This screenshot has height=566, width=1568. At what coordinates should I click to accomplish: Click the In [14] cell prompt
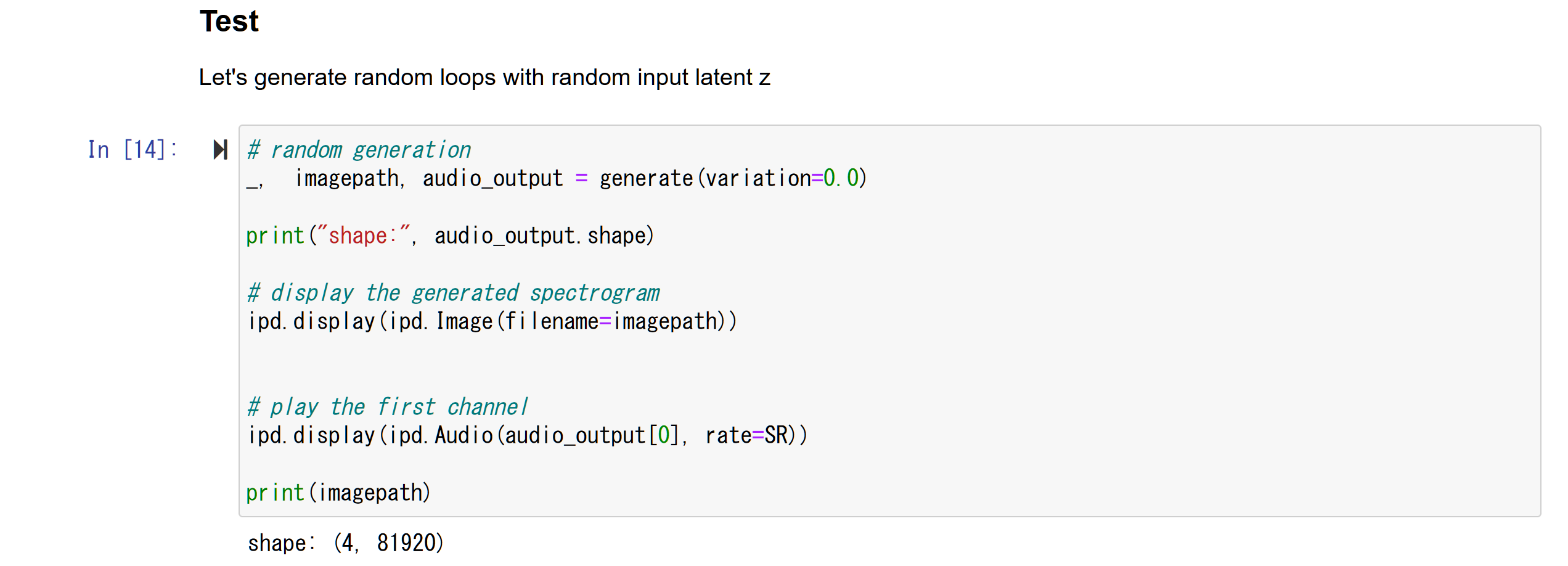click(132, 150)
